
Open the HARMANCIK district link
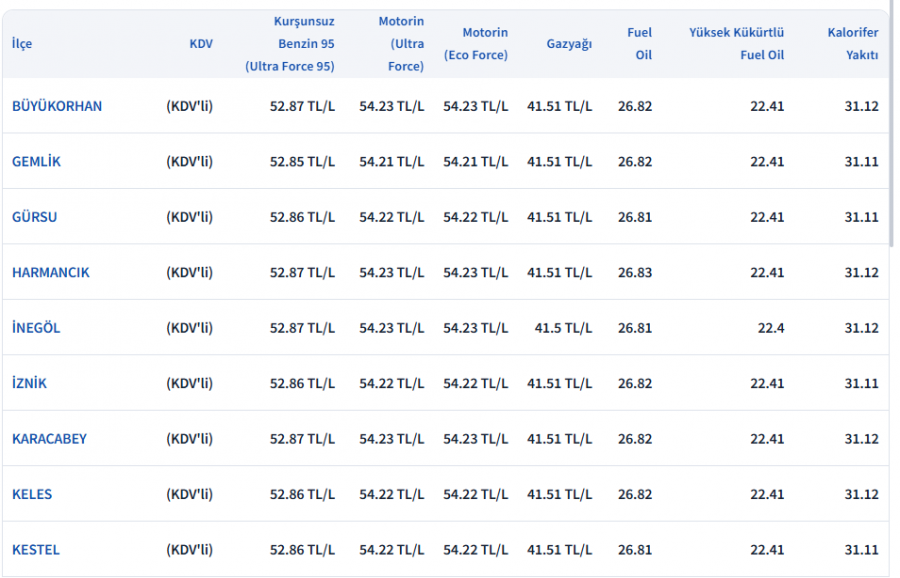click(x=50, y=272)
